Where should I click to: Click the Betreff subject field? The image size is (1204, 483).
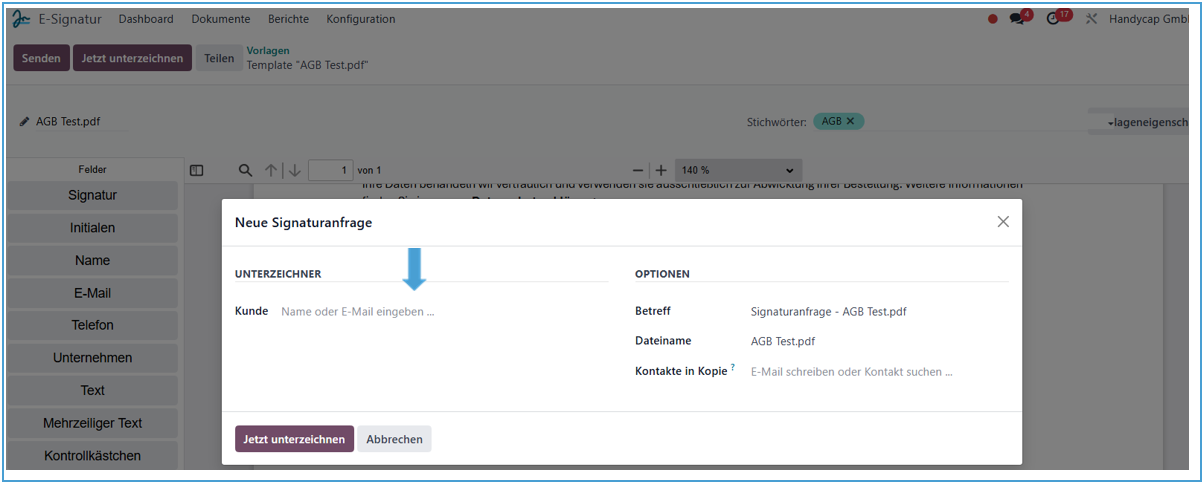point(875,312)
